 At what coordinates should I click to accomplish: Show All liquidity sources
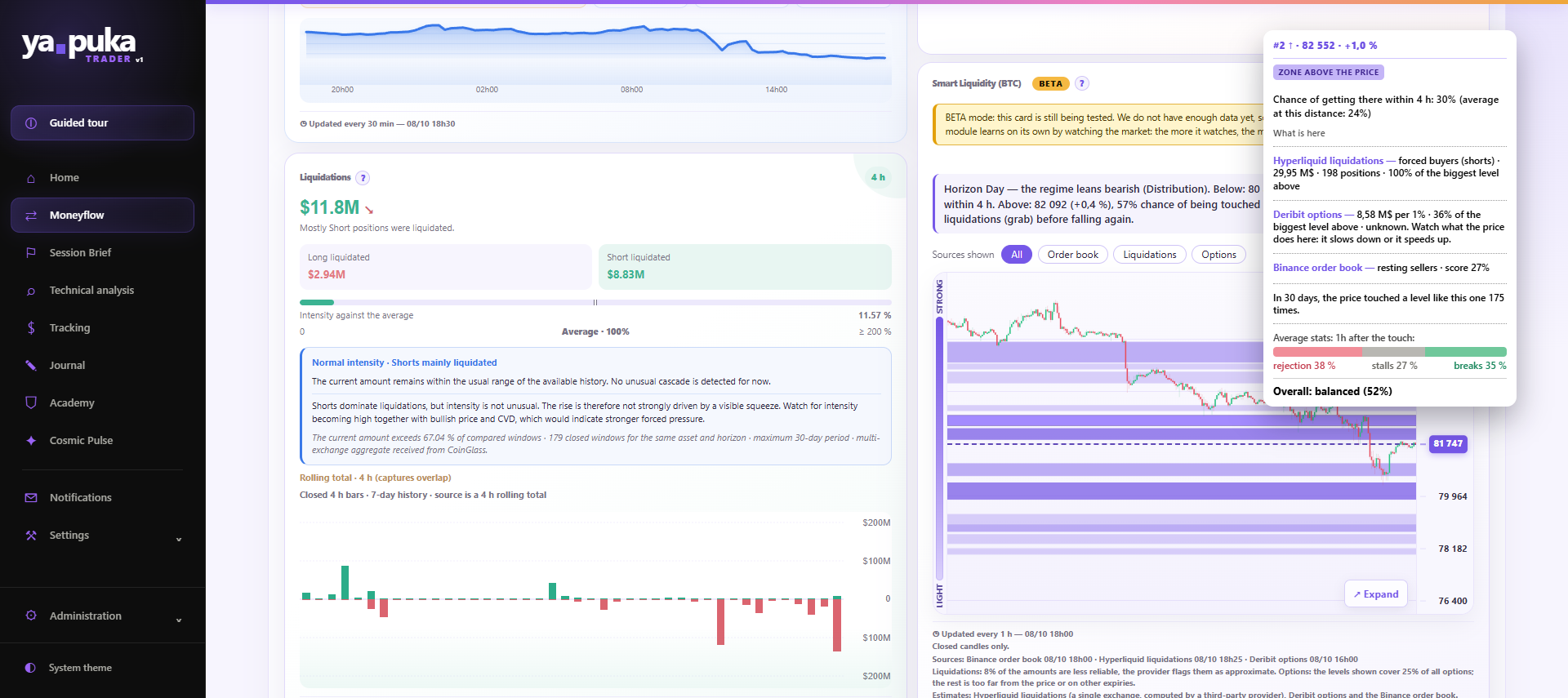coord(1017,255)
